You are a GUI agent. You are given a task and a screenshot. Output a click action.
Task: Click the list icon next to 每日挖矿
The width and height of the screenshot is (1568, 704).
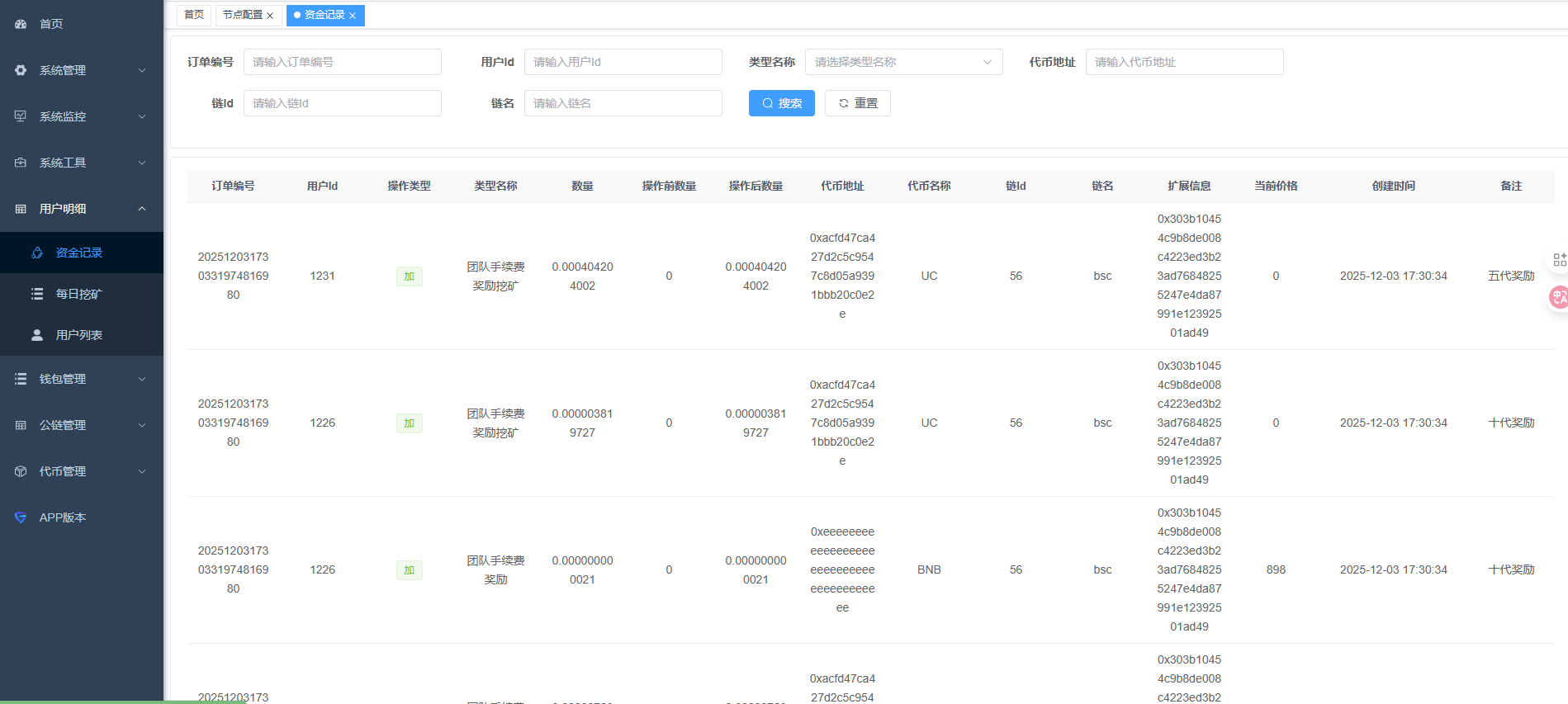(x=37, y=294)
